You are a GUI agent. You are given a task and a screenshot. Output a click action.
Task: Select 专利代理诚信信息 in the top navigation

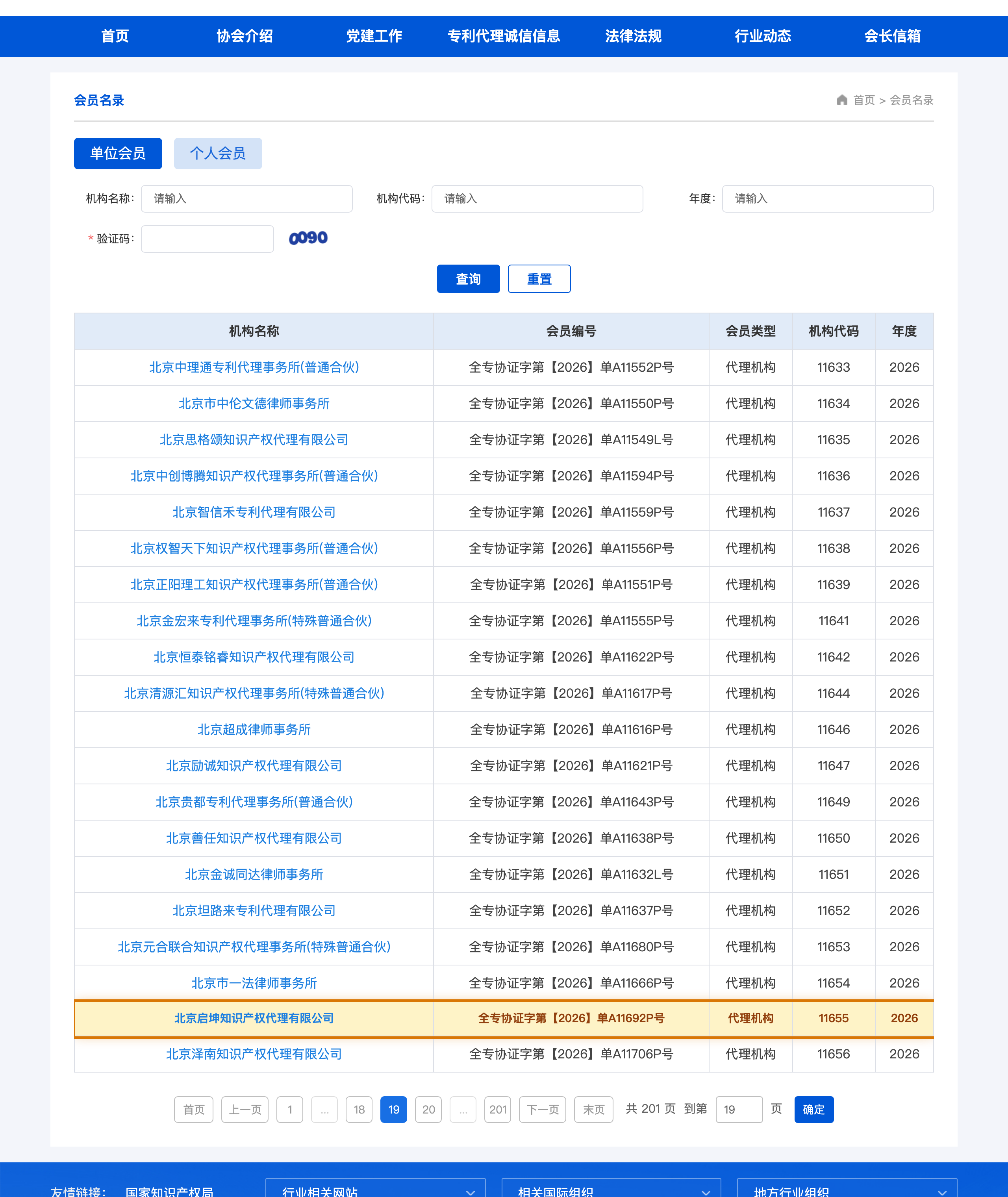click(504, 36)
